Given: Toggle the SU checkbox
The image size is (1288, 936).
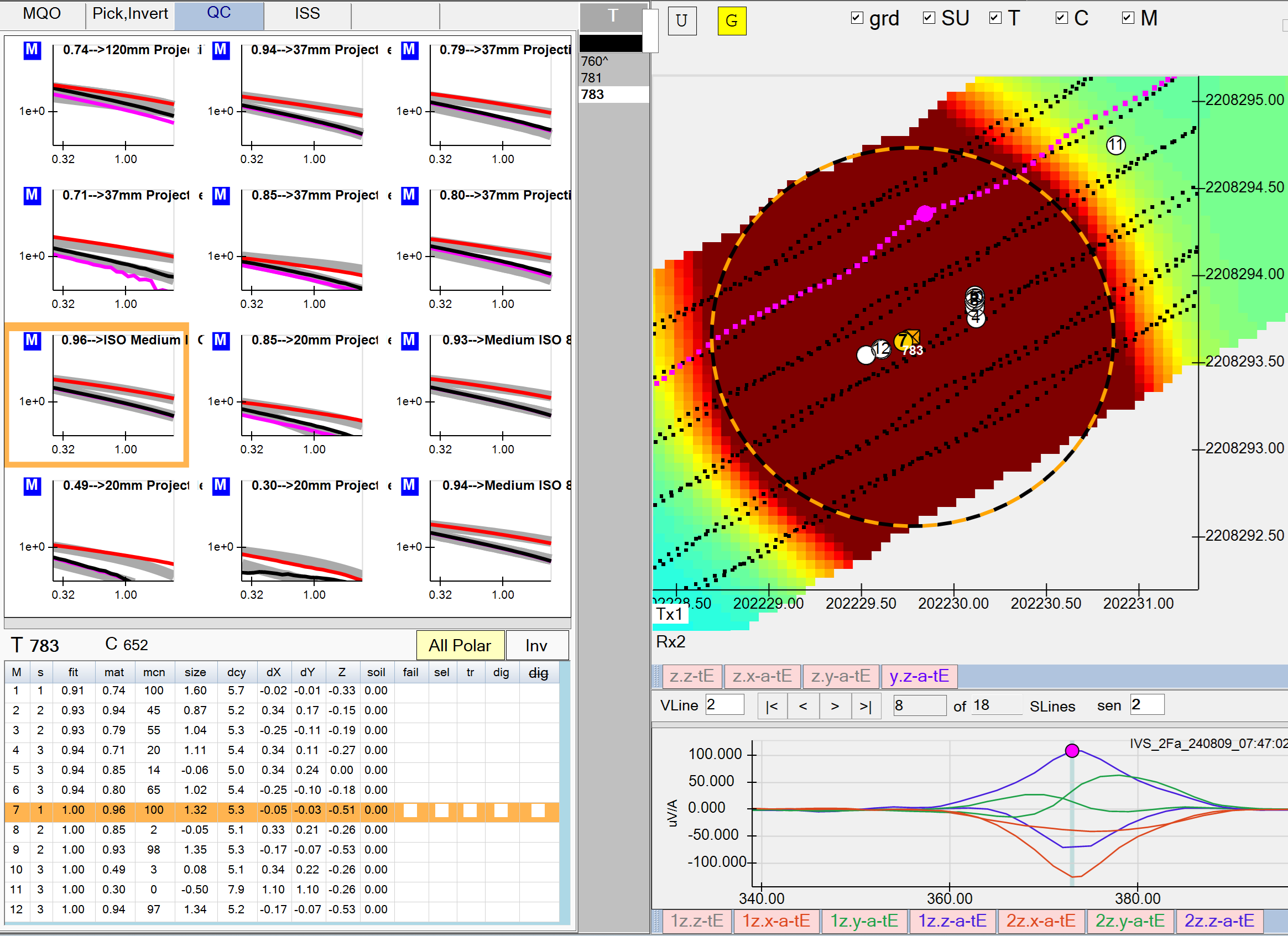Looking at the screenshot, I should (929, 18).
